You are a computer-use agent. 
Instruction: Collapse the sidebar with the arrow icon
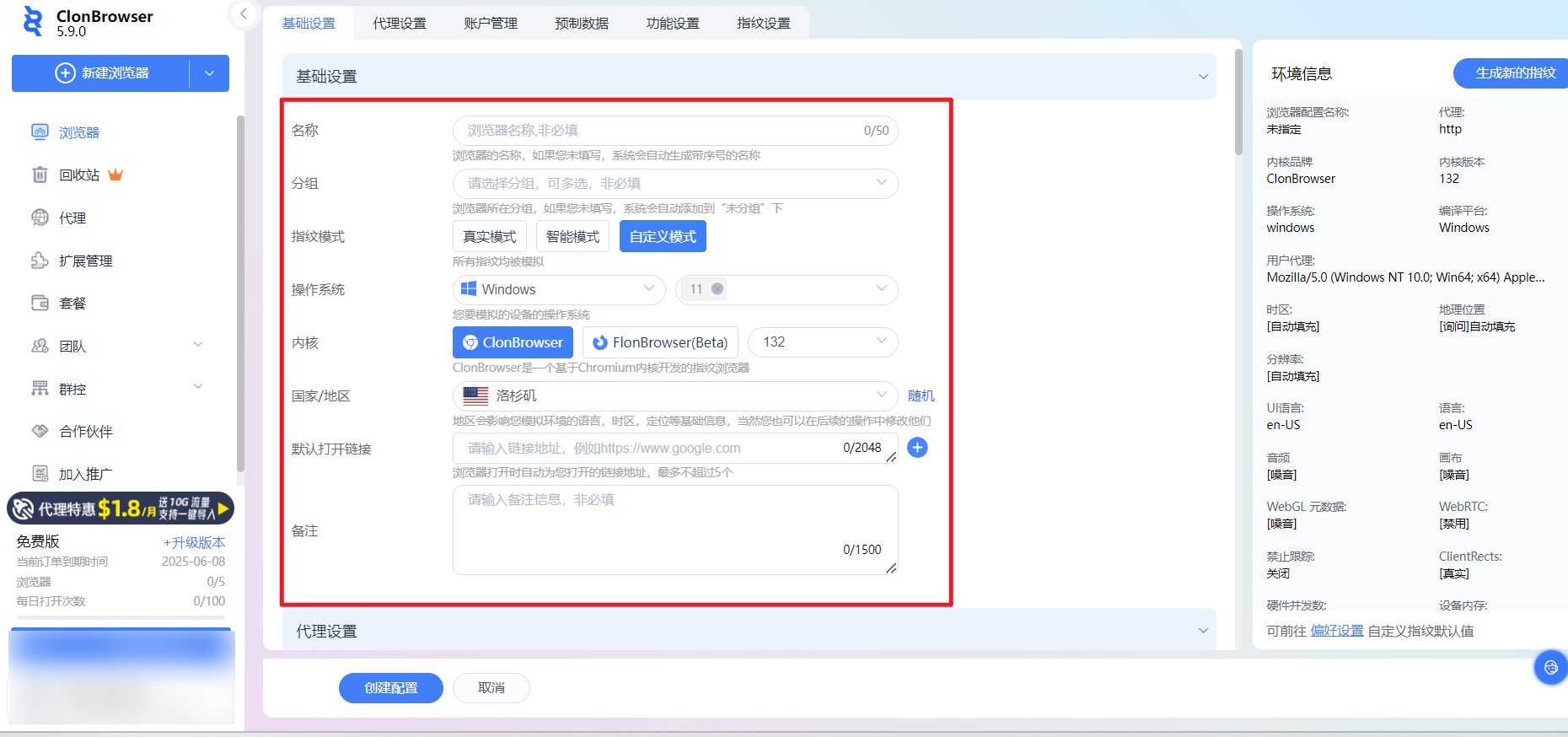click(x=244, y=13)
